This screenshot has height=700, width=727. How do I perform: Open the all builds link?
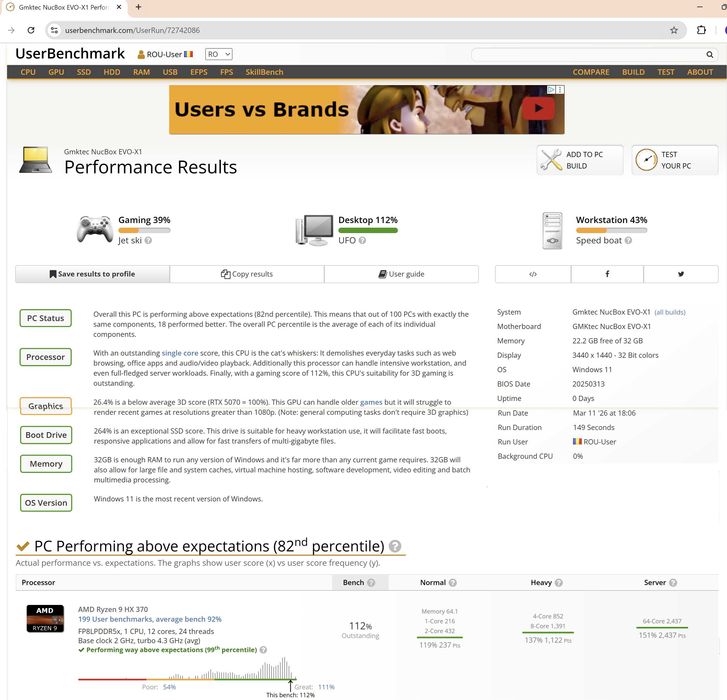point(670,312)
